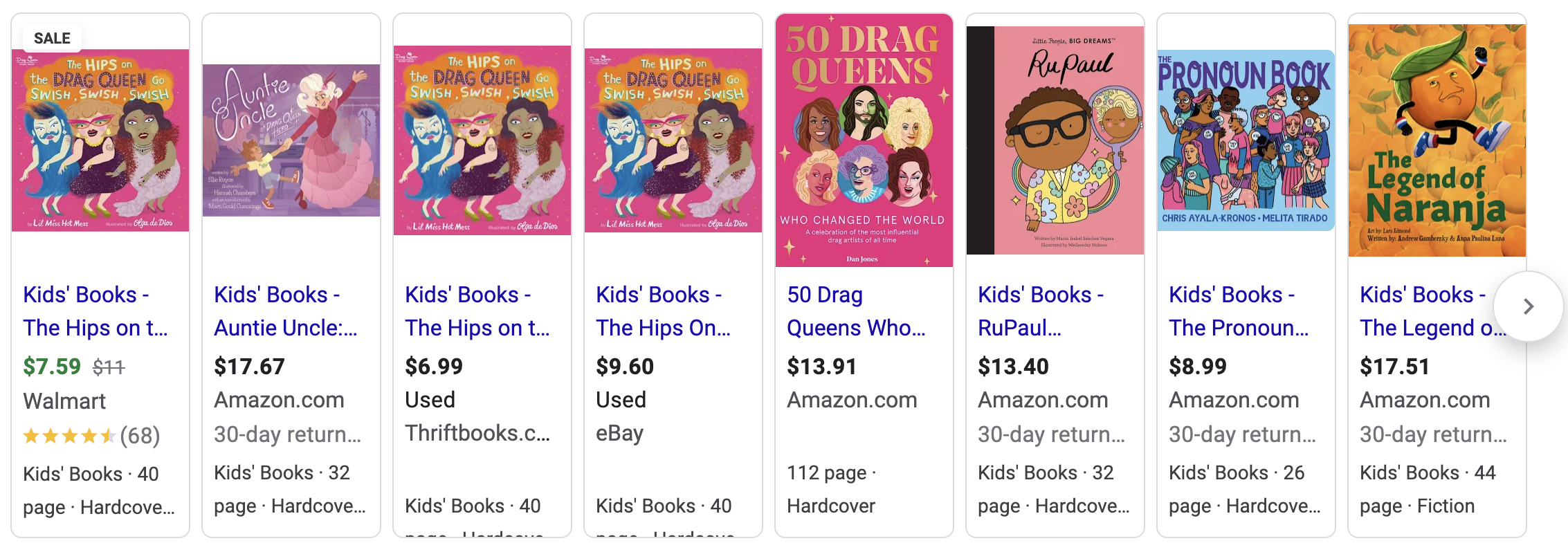1568x552 pixels.
Task: Click the 68 reviews star rating
Action: pyautogui.click(x=91, y=436)
